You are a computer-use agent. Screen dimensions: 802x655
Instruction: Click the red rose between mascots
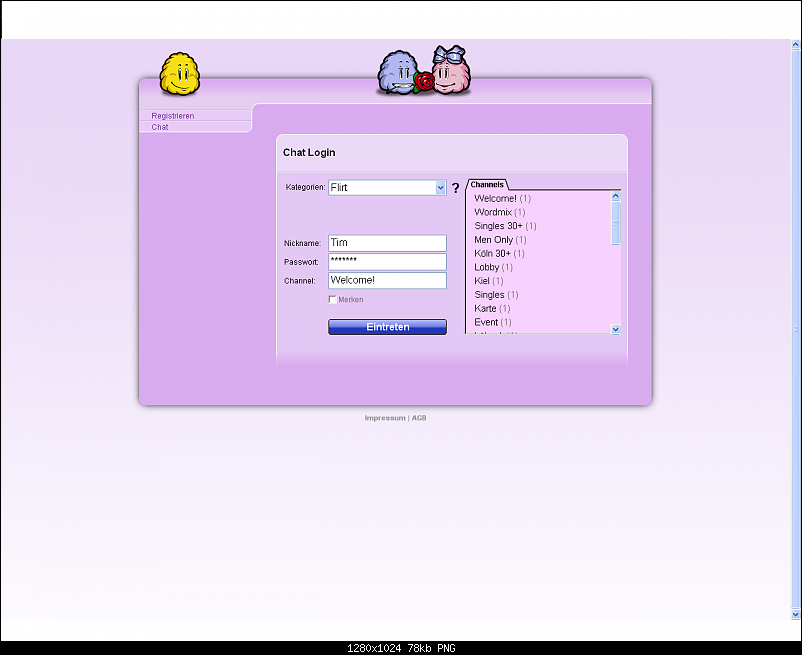coord(425,81)
